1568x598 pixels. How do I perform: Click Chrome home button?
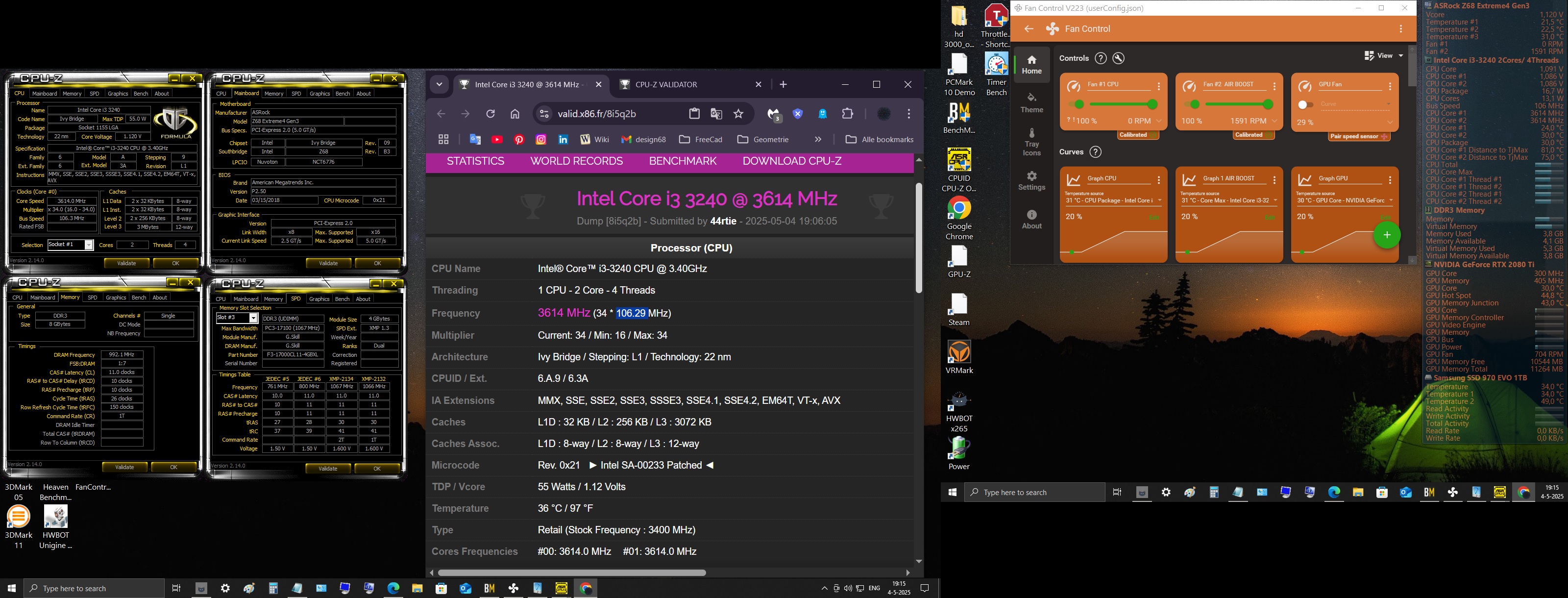[515, 114]
